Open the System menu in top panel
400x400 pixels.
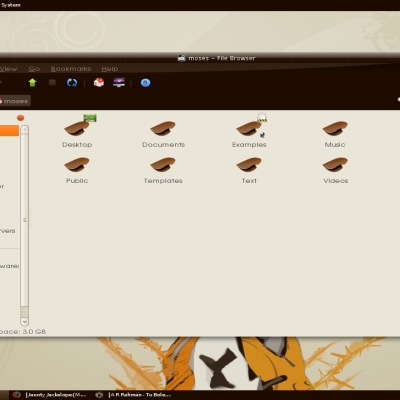pyautogui.click(x=11, y=5)
